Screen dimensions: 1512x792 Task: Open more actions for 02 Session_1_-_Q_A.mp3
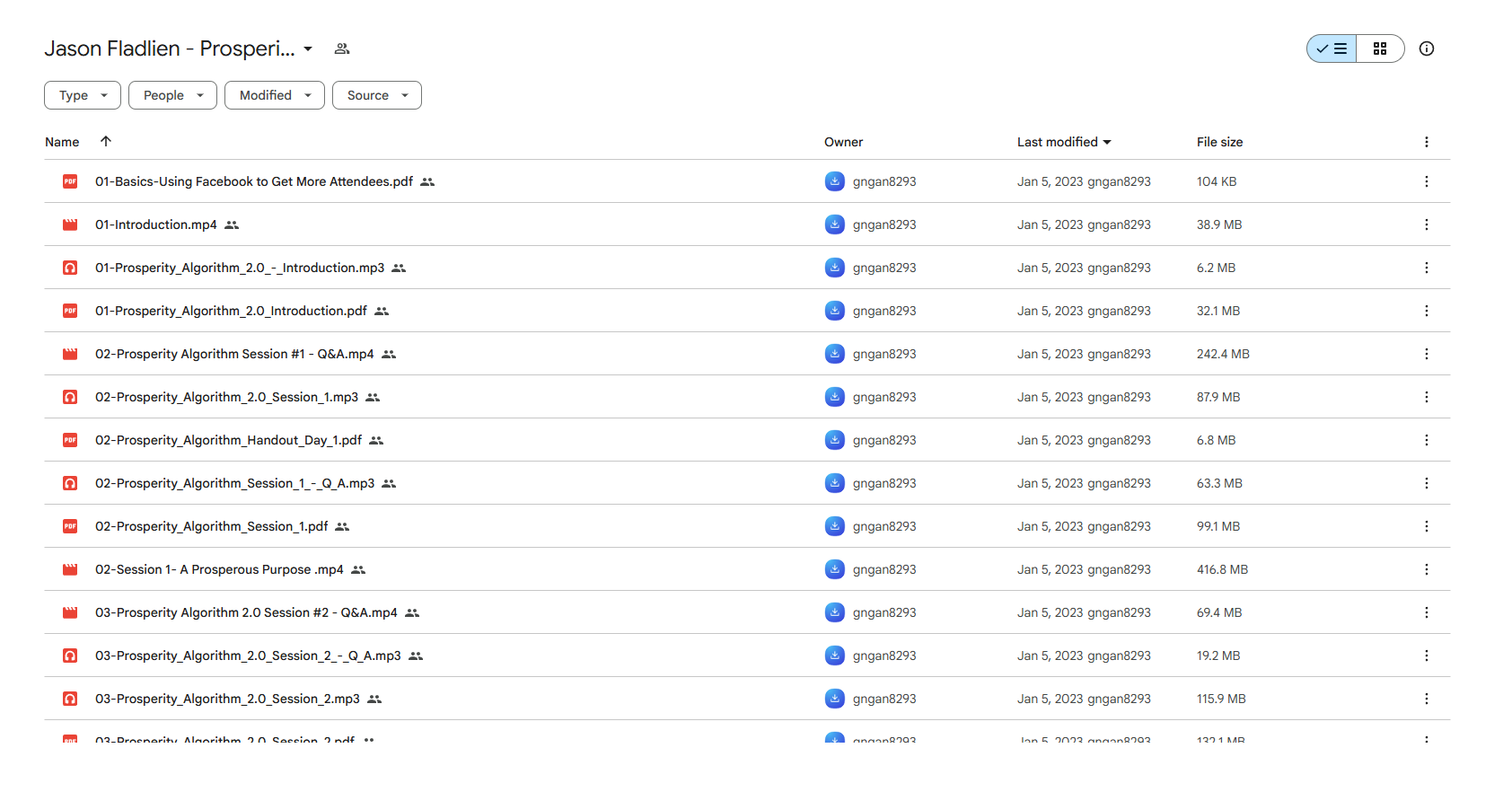pyautogui.click(x=1426, y=483)
